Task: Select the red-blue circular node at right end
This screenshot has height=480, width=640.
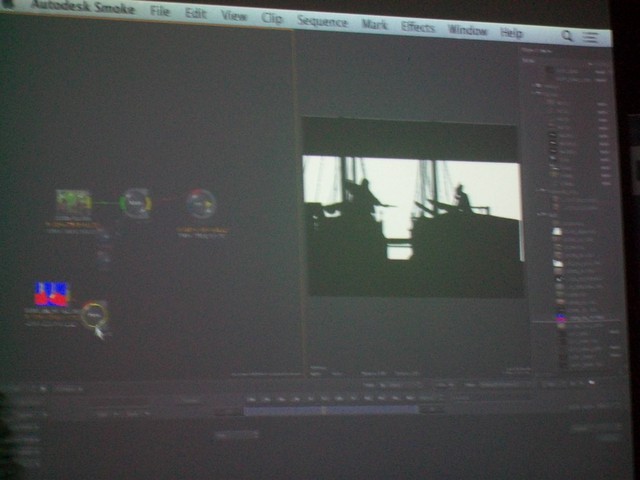Action: click(x=201, y=204)
